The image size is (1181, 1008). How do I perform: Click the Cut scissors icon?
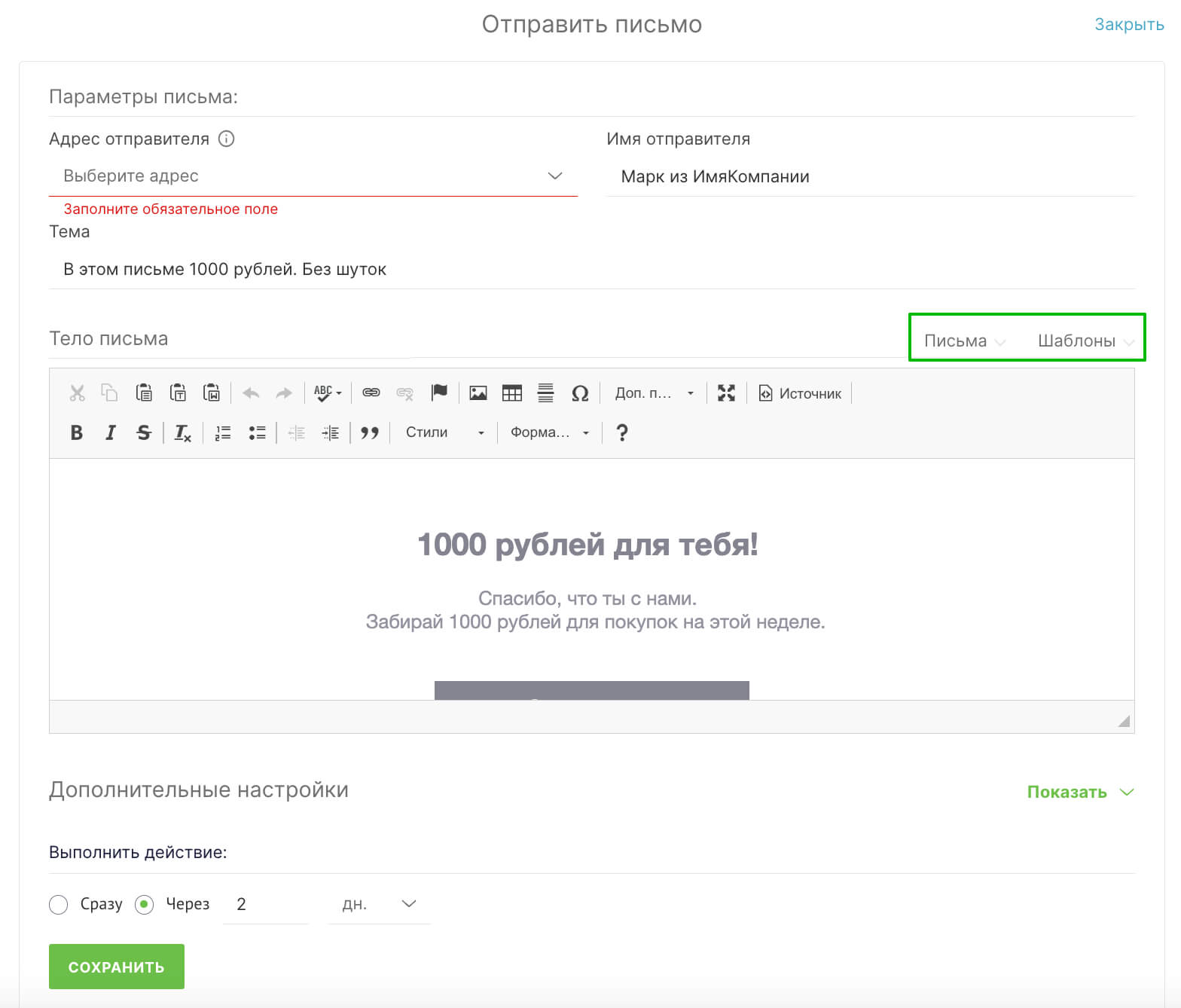click(x=77, y=393)
